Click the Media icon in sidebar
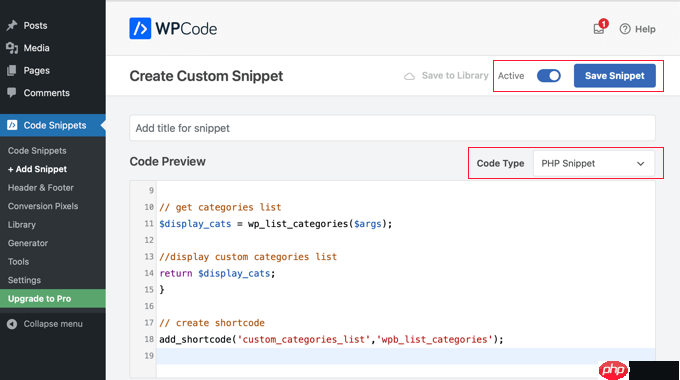680x380 pixels. pos(12,48)
